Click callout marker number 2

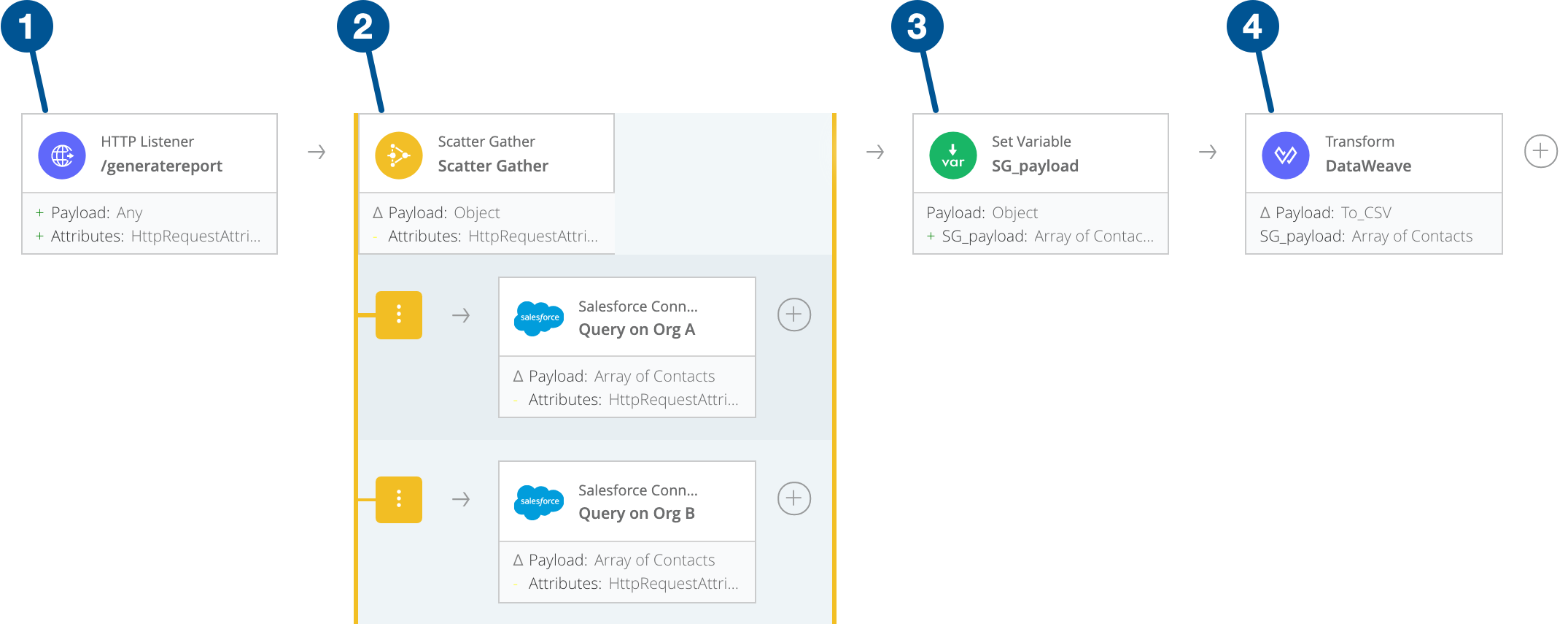(362, 27)
